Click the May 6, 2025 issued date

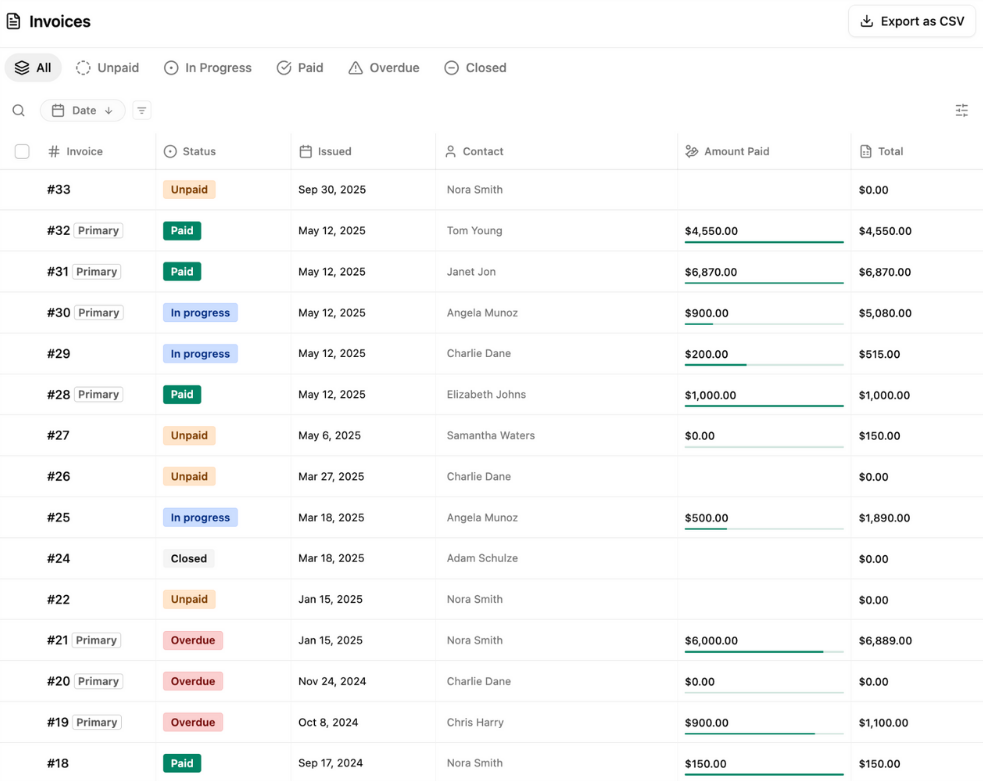[329, 435]
